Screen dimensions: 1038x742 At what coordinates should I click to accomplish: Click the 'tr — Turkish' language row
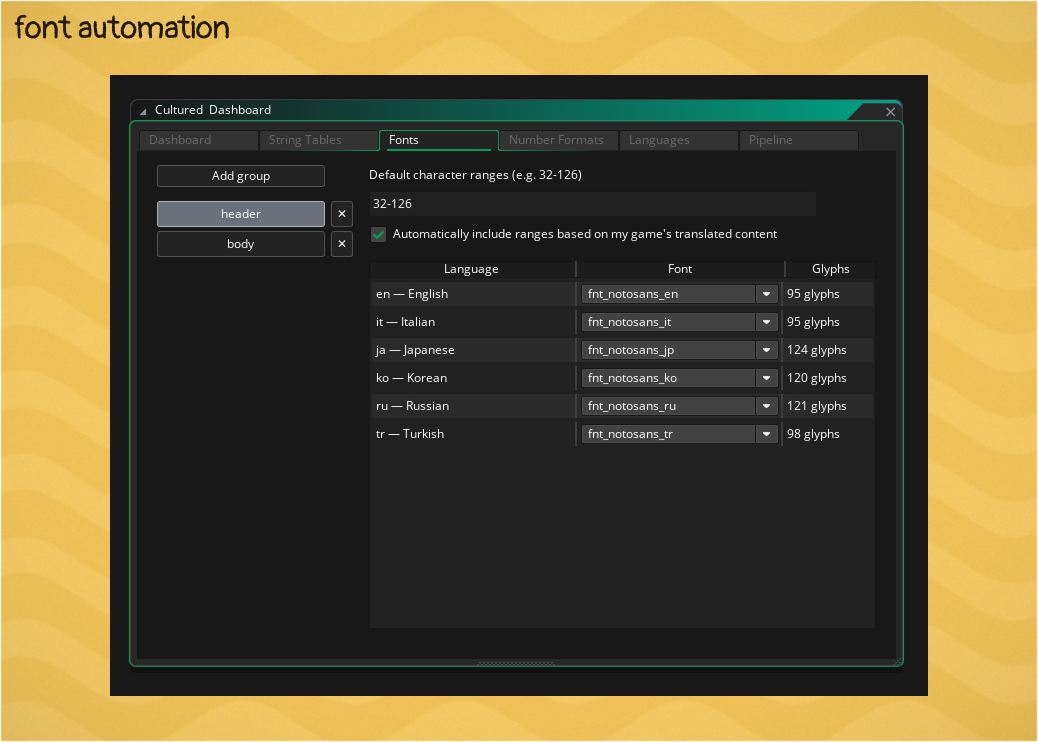pyautogui.click(x=473, y=434)
